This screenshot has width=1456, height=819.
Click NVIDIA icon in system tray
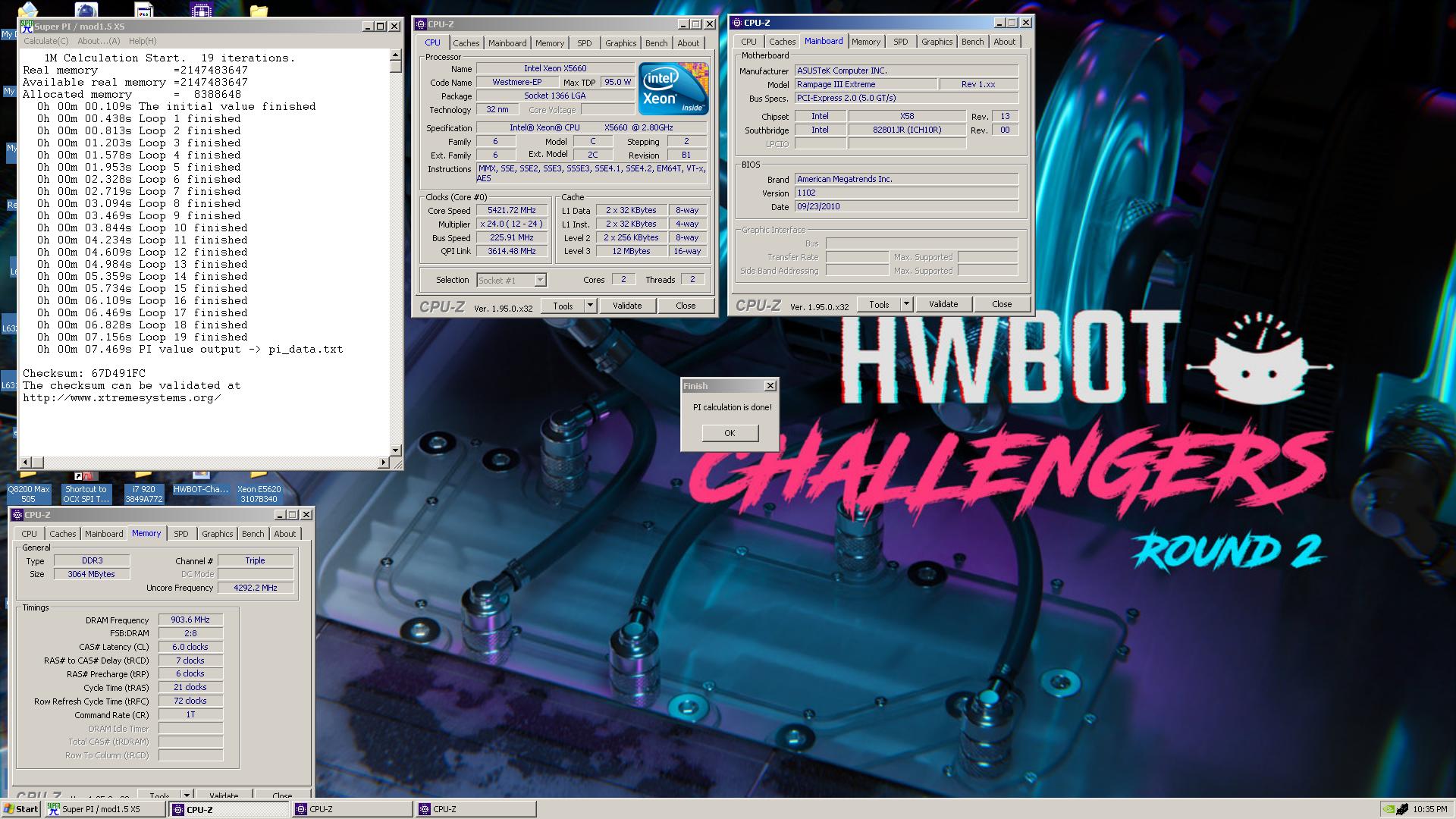click(1389, 809)
